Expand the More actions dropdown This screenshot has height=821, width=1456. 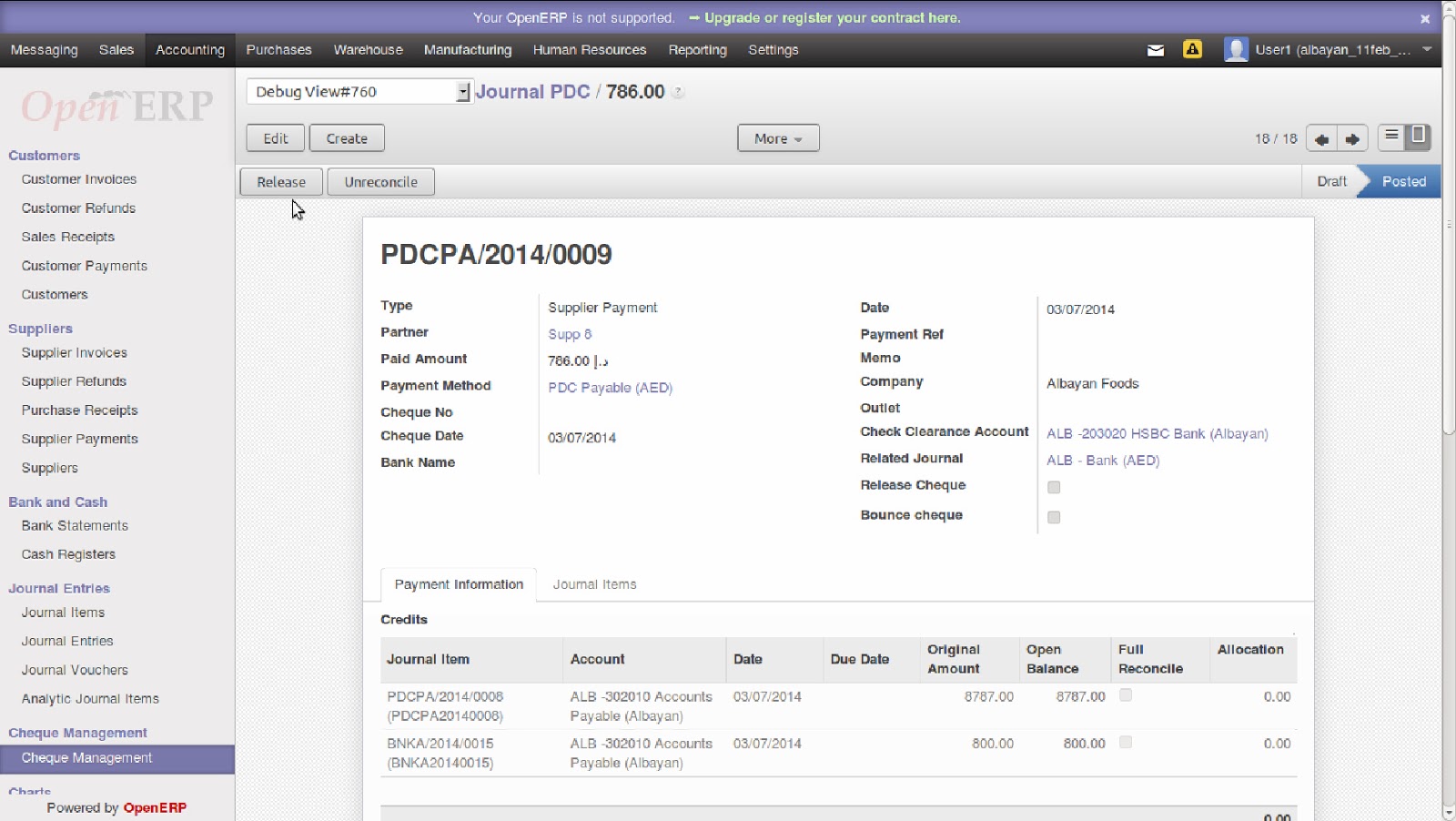778,138
